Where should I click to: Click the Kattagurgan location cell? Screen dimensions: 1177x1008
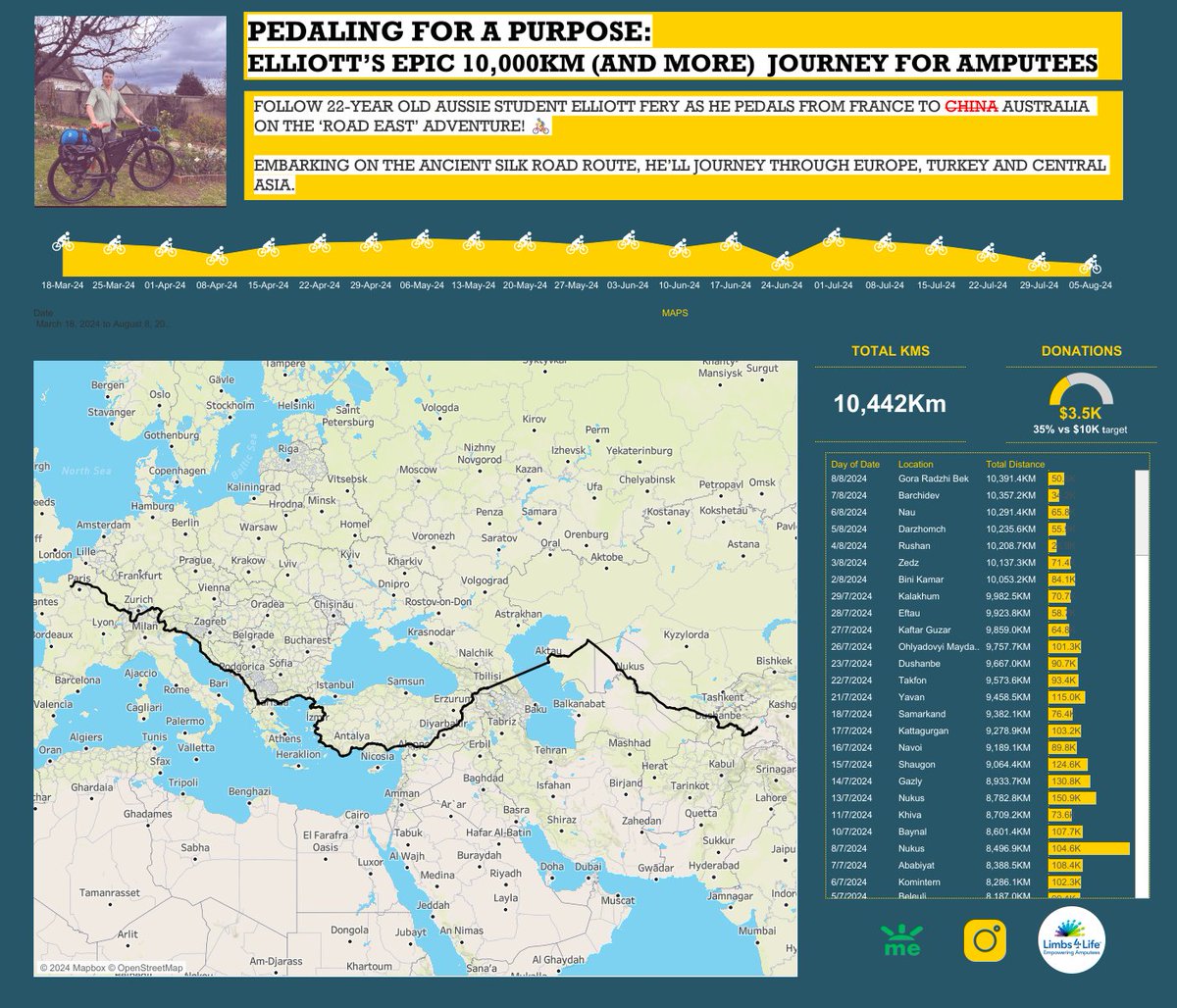(x=923, y=731)
